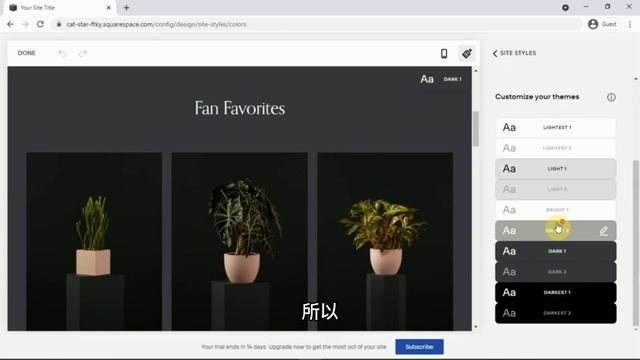Viewport: 640px width, 360px height.
Task: Click the recording indicator in title bar
Action: pyautogui.click(x=565, y=7)
